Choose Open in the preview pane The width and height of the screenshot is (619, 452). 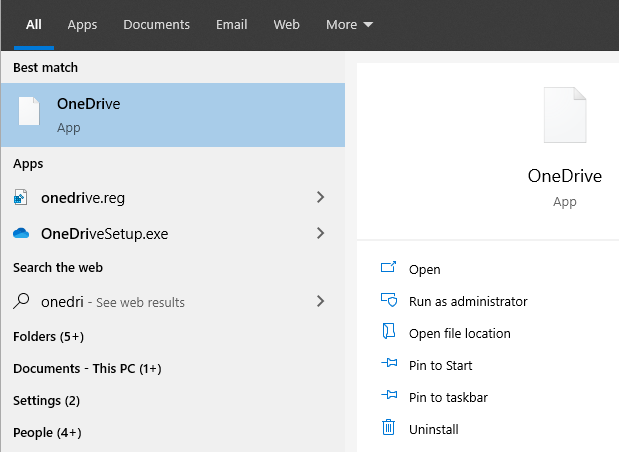coord(424,270)
